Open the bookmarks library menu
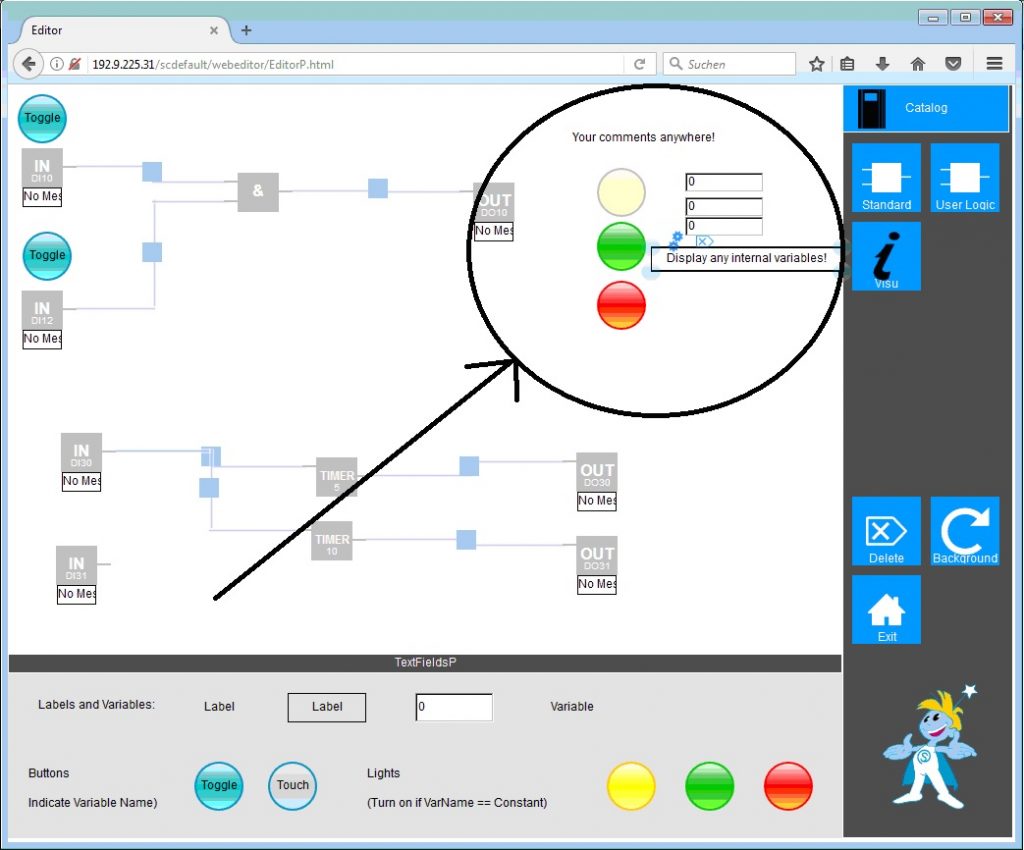Image resolution: width=1024 pixels, height=850 pixels. tap(846, 63)
